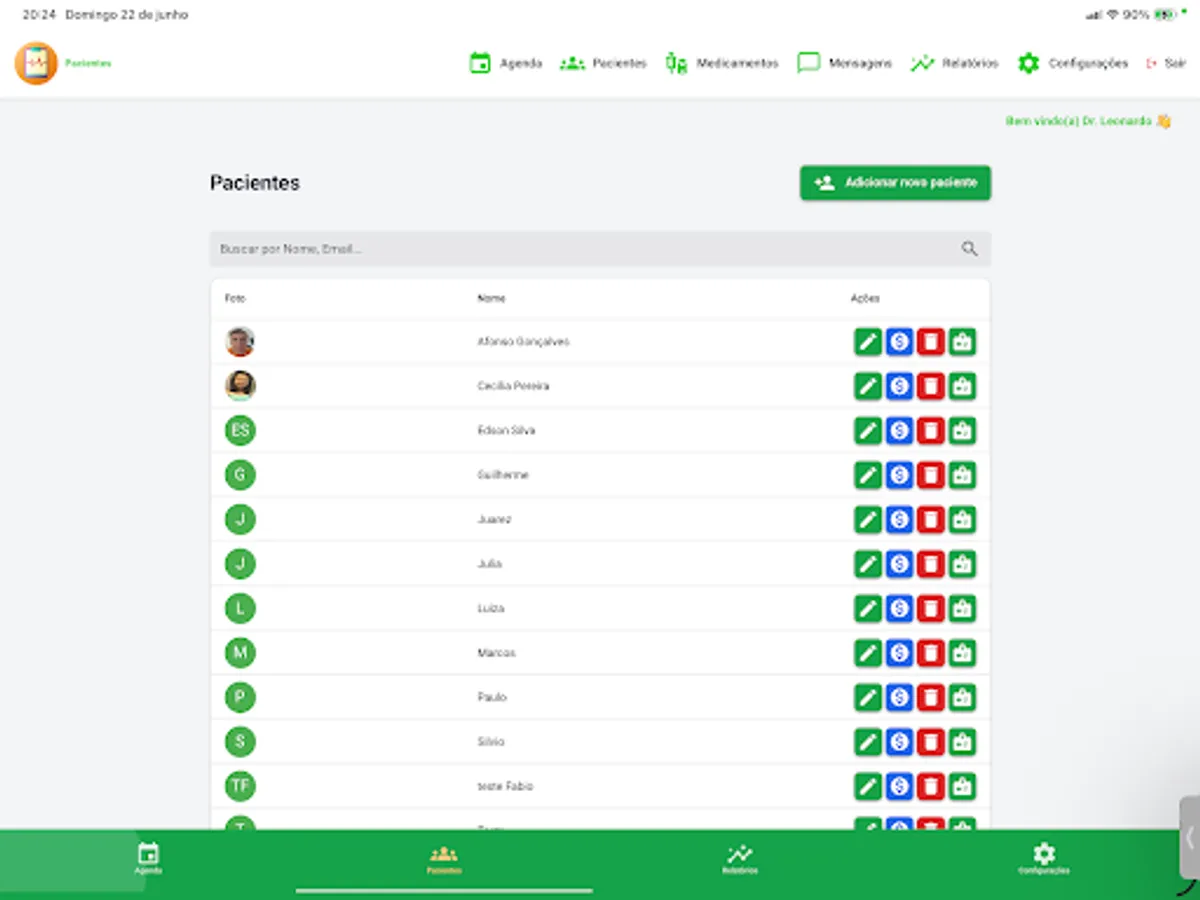Focus the Buscar por Nome, Email field
The height and width of the screenshot is (900, 1200).
600,249
